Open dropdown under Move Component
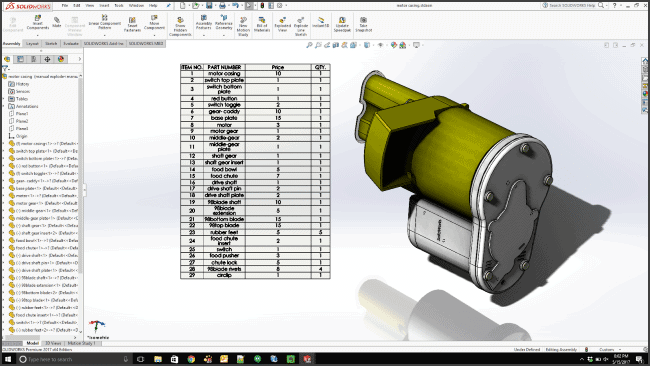 tap(154, 35)
